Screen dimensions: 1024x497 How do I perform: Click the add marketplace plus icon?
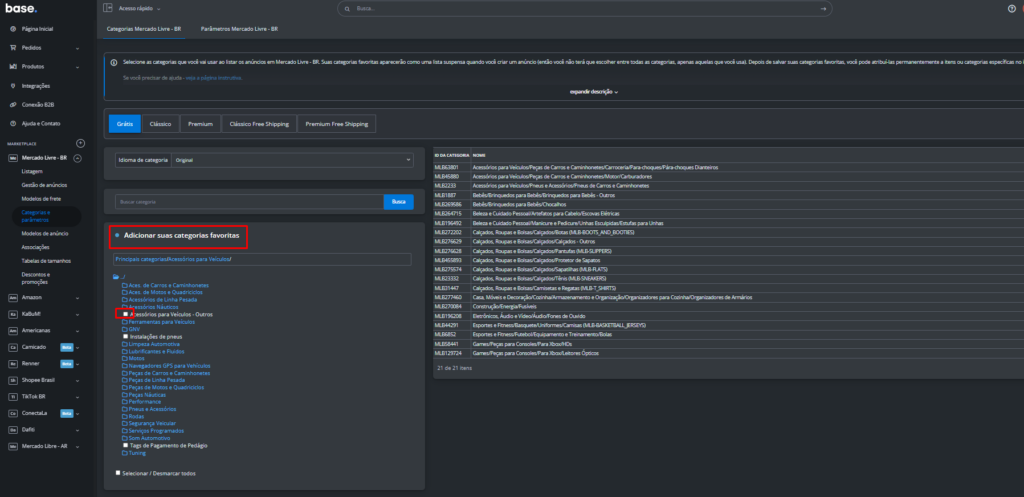click(81, 143)
